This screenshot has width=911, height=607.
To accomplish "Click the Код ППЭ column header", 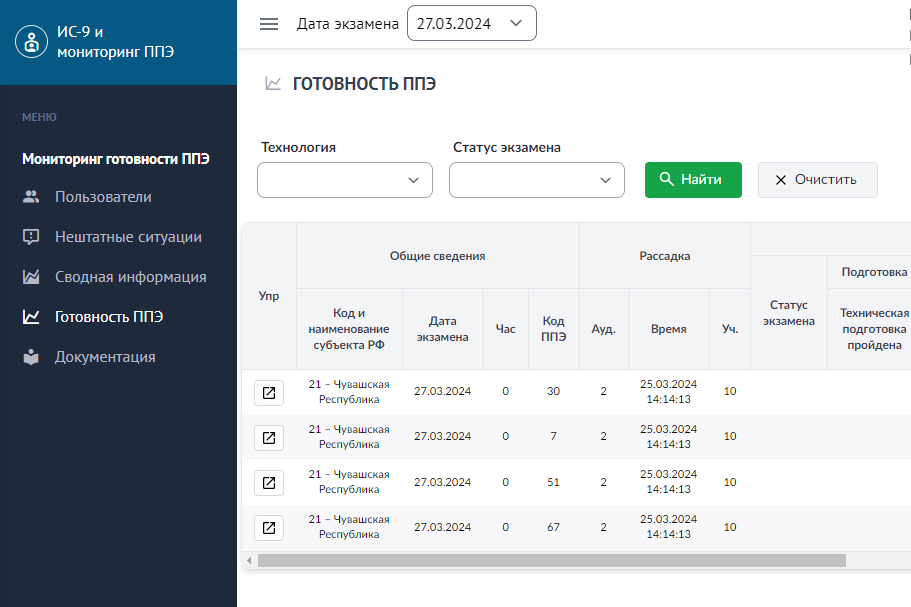I will 554,329.
